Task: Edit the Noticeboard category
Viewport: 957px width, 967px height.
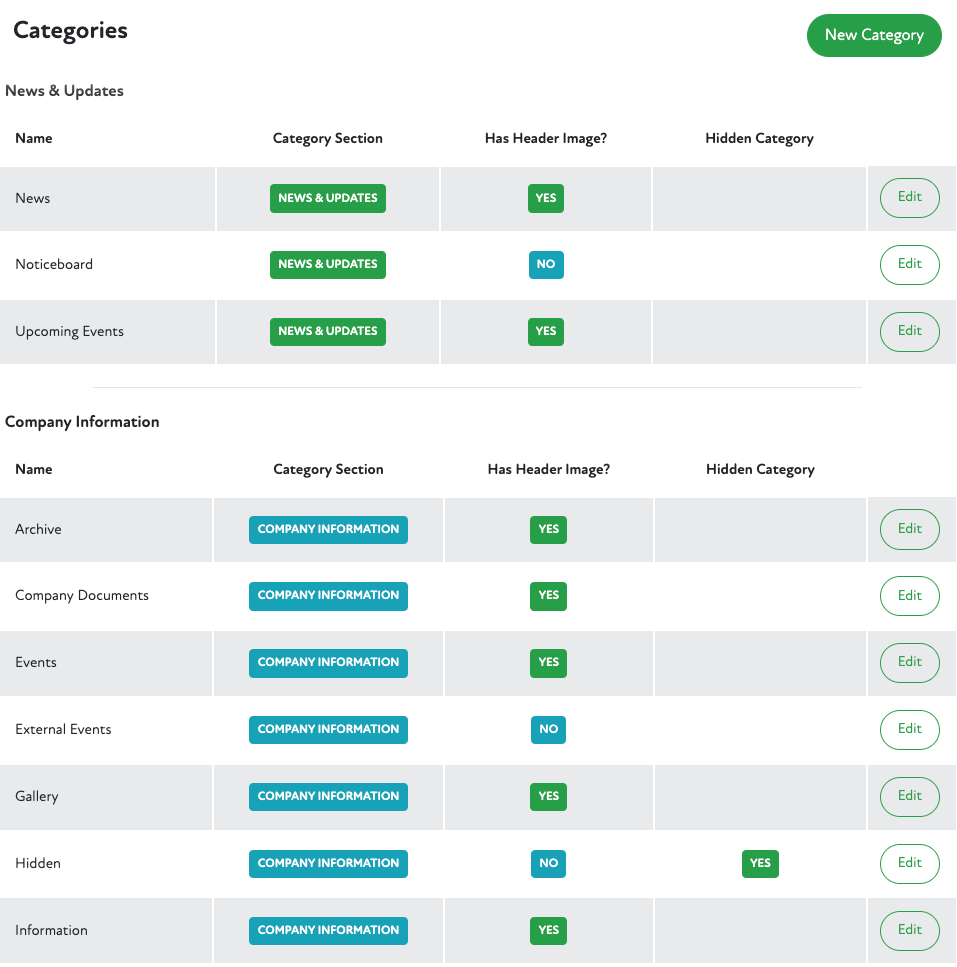Action: pos(909,265)
